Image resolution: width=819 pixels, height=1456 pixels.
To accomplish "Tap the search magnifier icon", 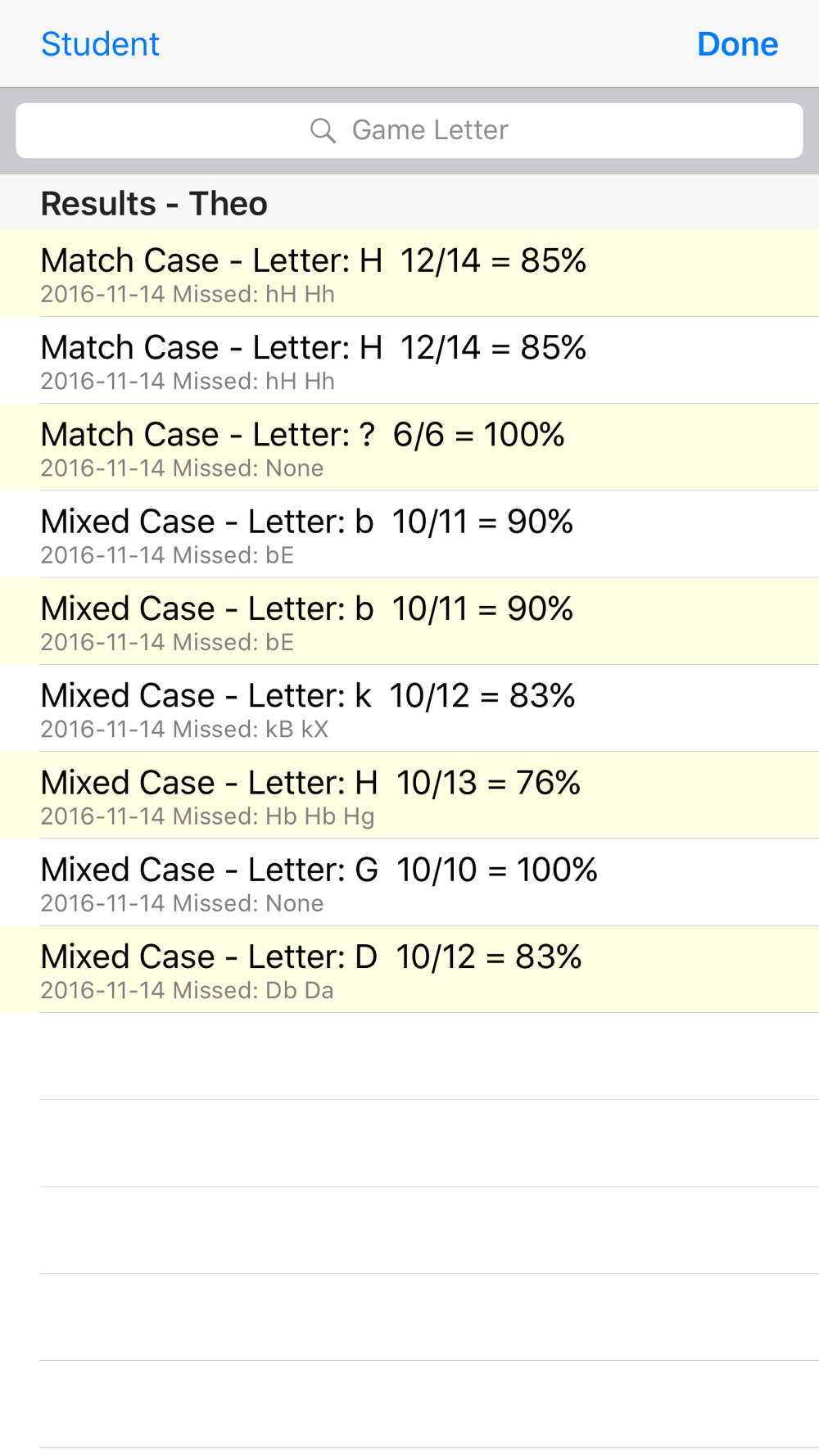I will pyautogui.click(x=323, y=130).
